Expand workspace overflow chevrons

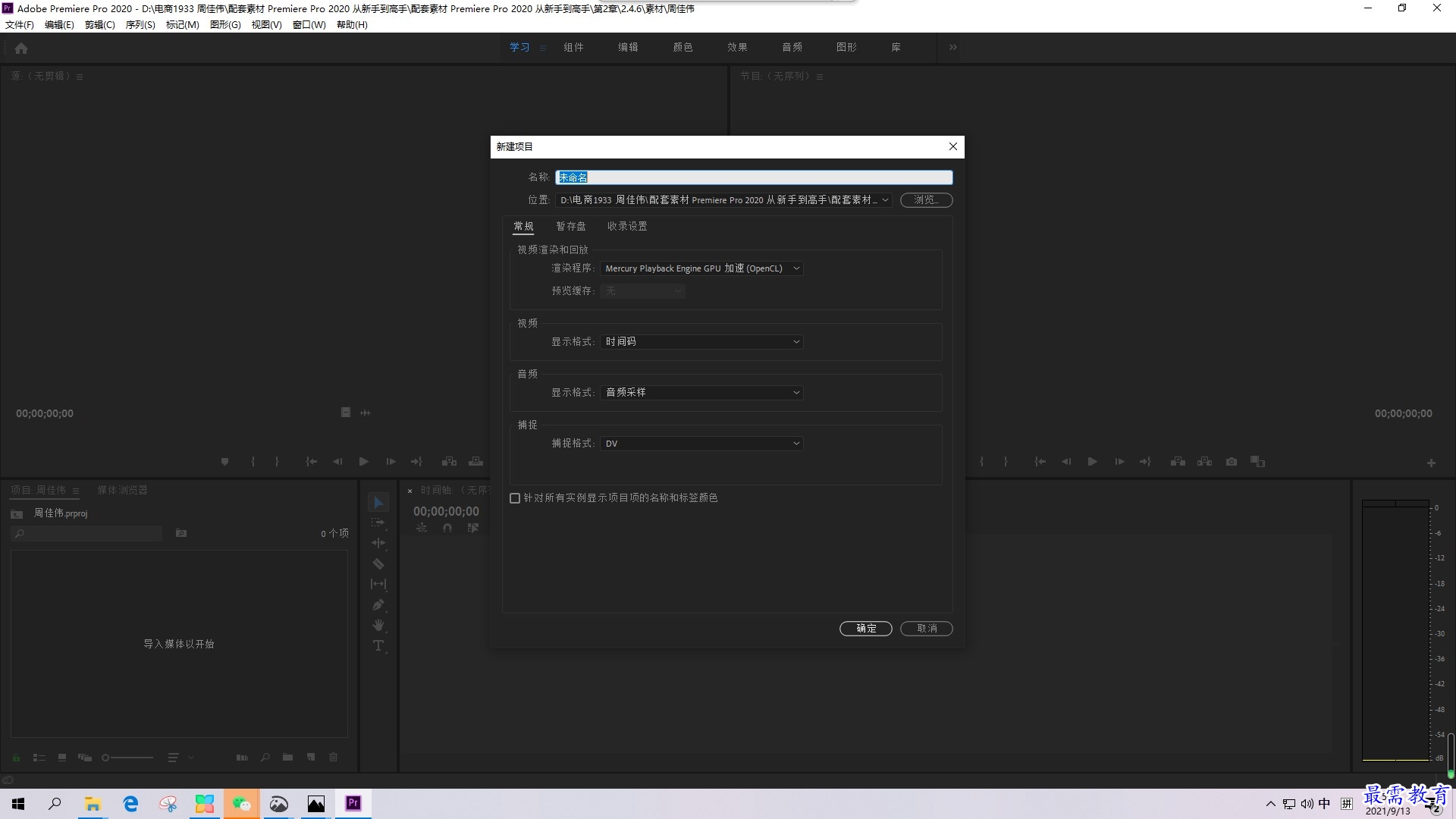click(953, 47)
